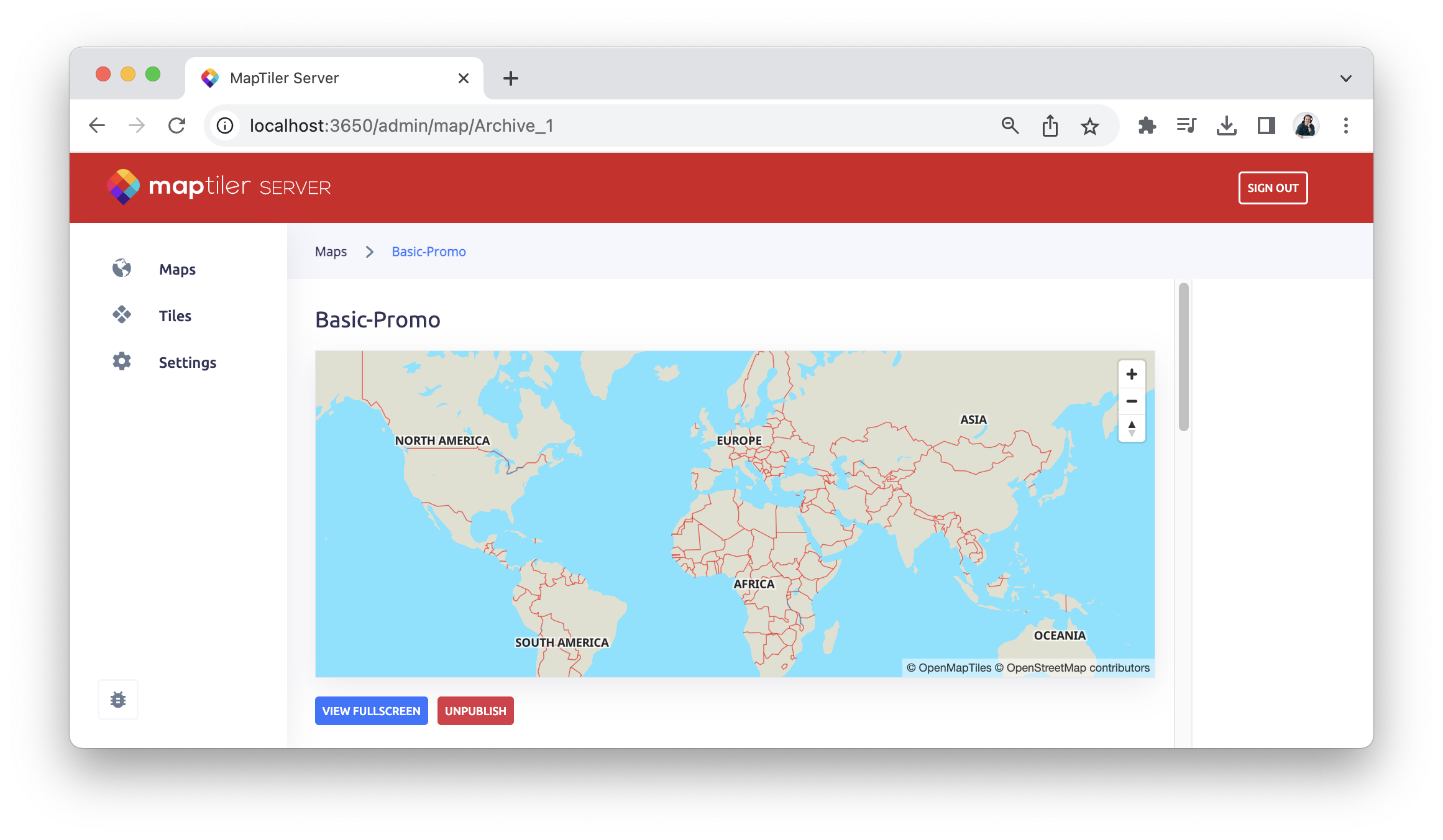Open Maps section in sidebar
This screenshot has width=1443, height=840.
[177, 269]
